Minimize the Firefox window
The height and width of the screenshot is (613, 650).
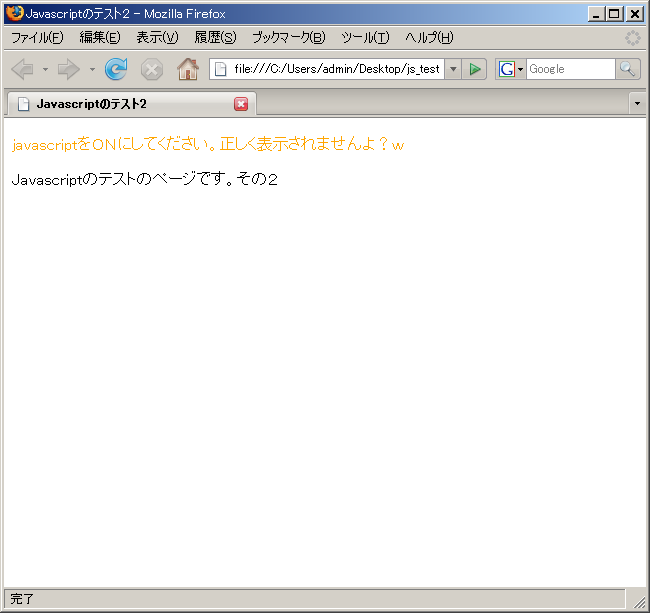click(596, 14)
